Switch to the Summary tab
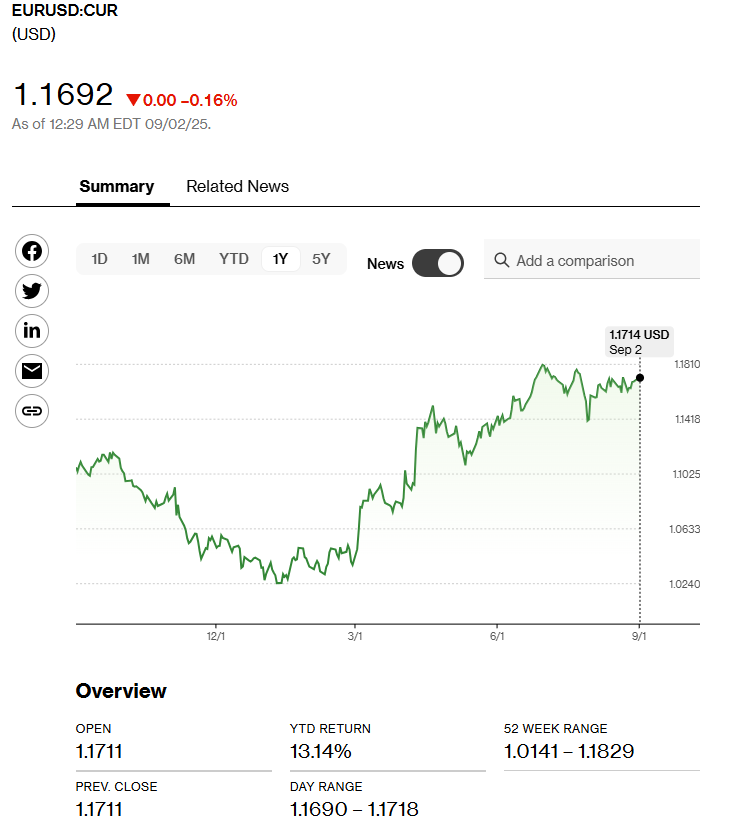The image size is (729, 826). click(117, 186)
